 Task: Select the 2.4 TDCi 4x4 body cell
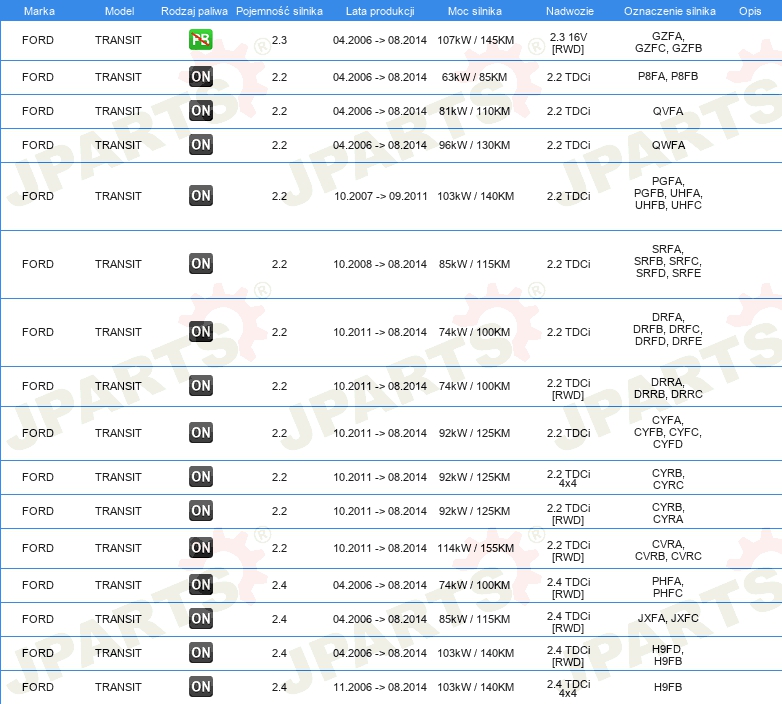click(x=568, y=688)
